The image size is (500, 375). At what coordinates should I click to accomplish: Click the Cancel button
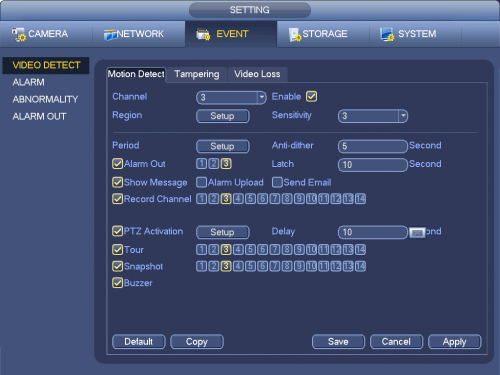pos(396,342)
